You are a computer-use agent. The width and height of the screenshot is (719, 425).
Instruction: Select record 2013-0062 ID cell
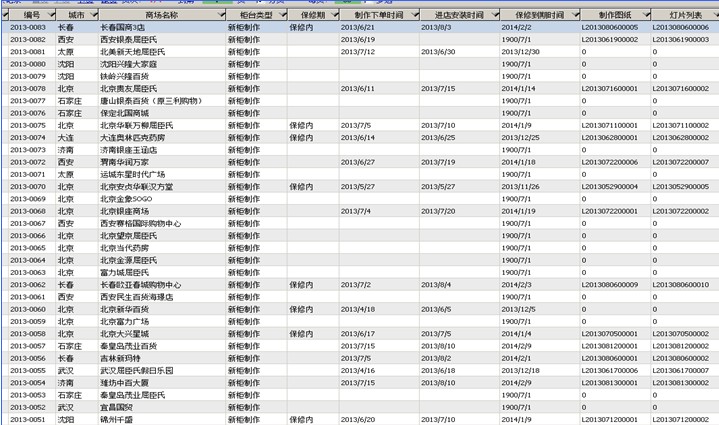[28, 285]
